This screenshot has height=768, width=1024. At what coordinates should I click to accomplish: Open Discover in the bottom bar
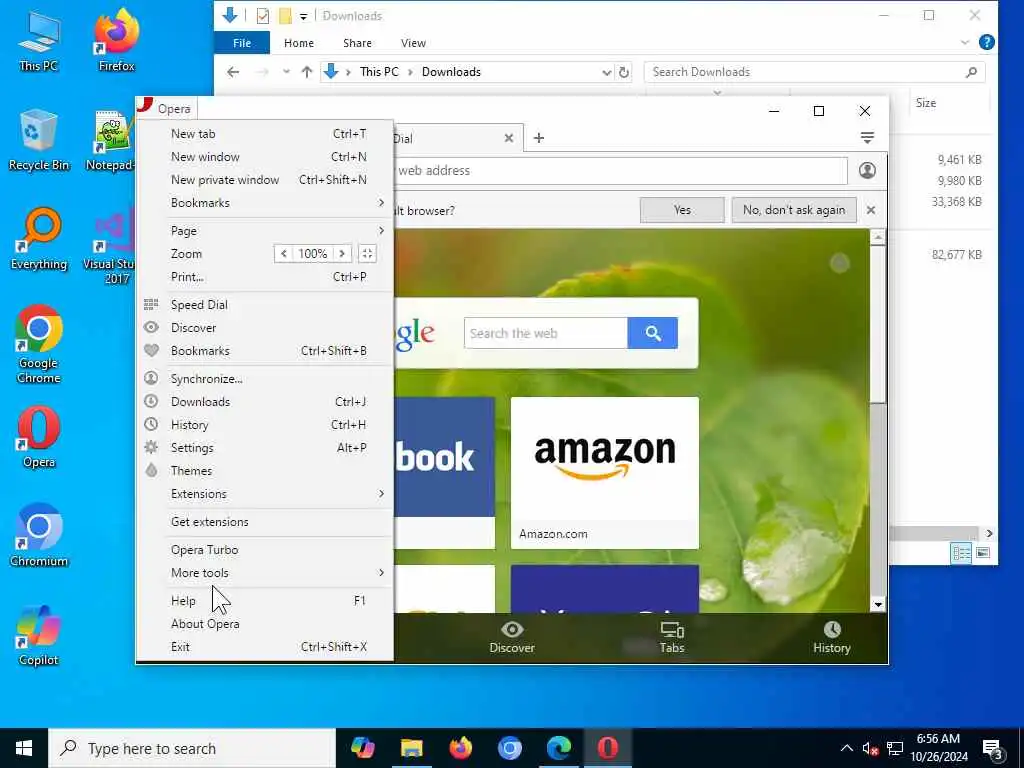[x=512, y=637]
